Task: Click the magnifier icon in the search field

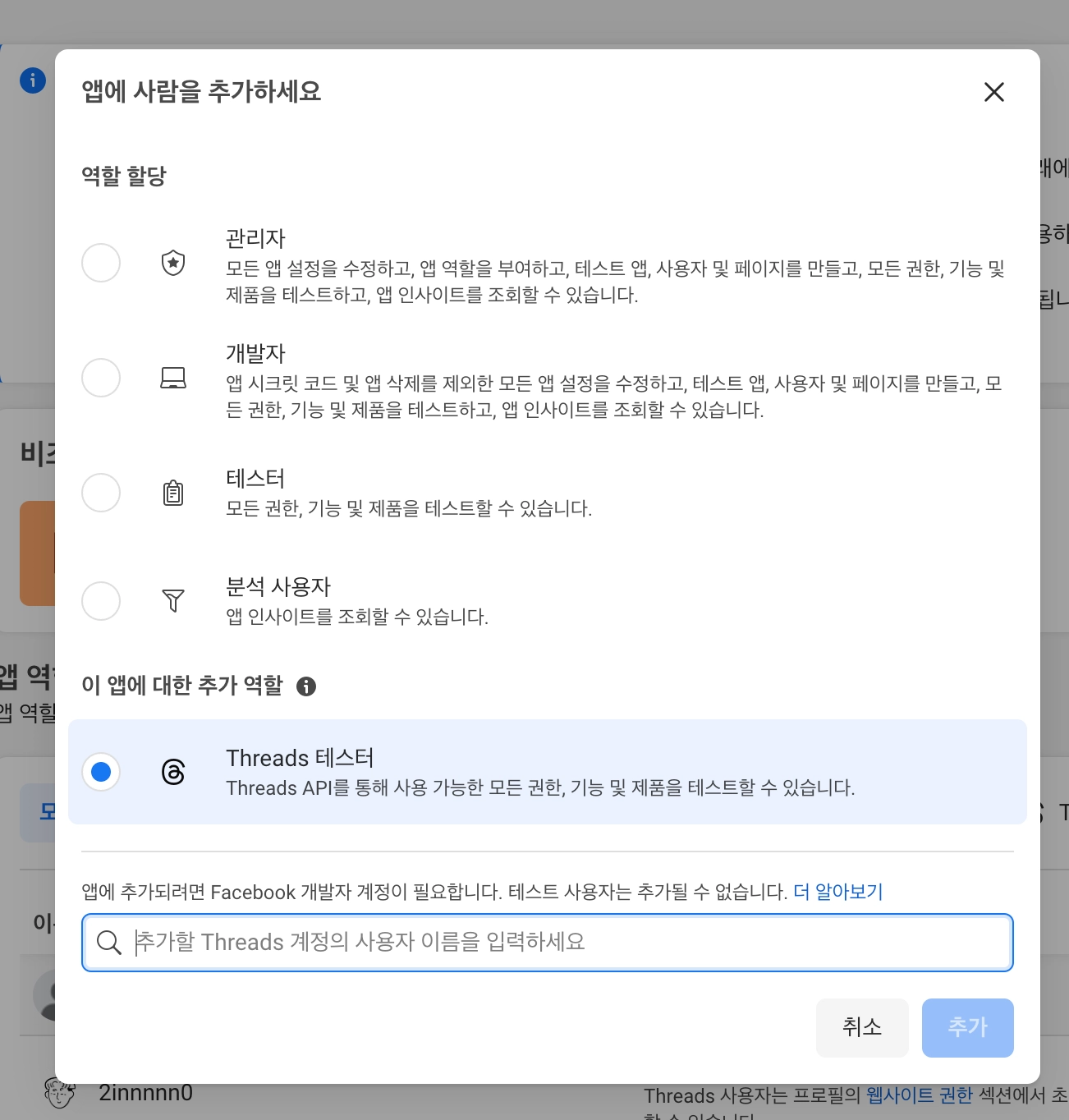Action: pyautogui.click(x=108, y=943)
